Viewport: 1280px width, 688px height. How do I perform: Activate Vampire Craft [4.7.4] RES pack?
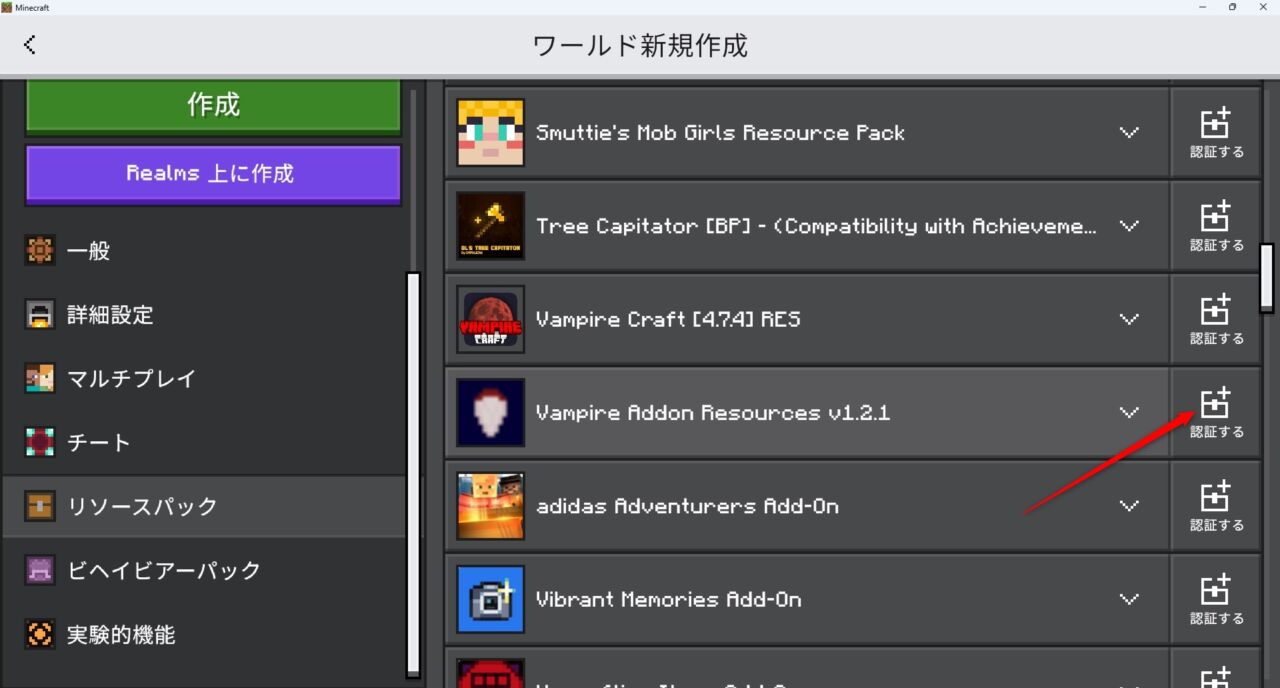1216,319
